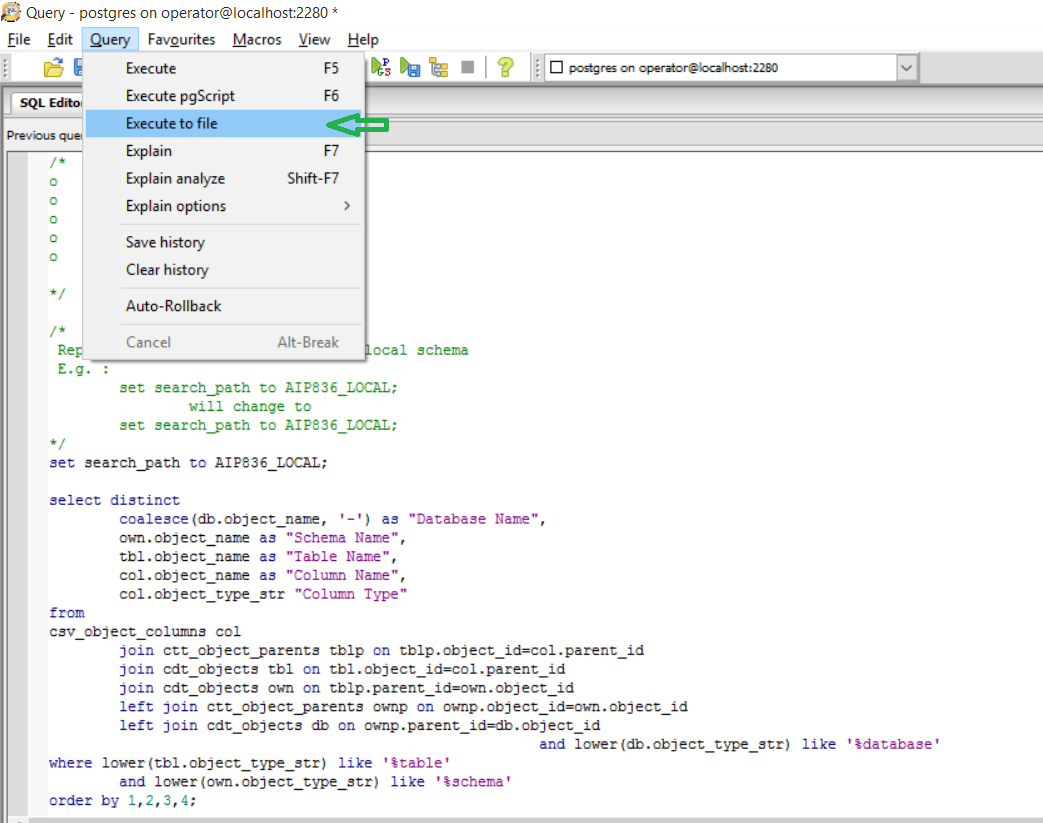The height and width of the screenshot is (823, 1043).
Task: Click the Explain query toolbar icon
Action: [438, 67]
